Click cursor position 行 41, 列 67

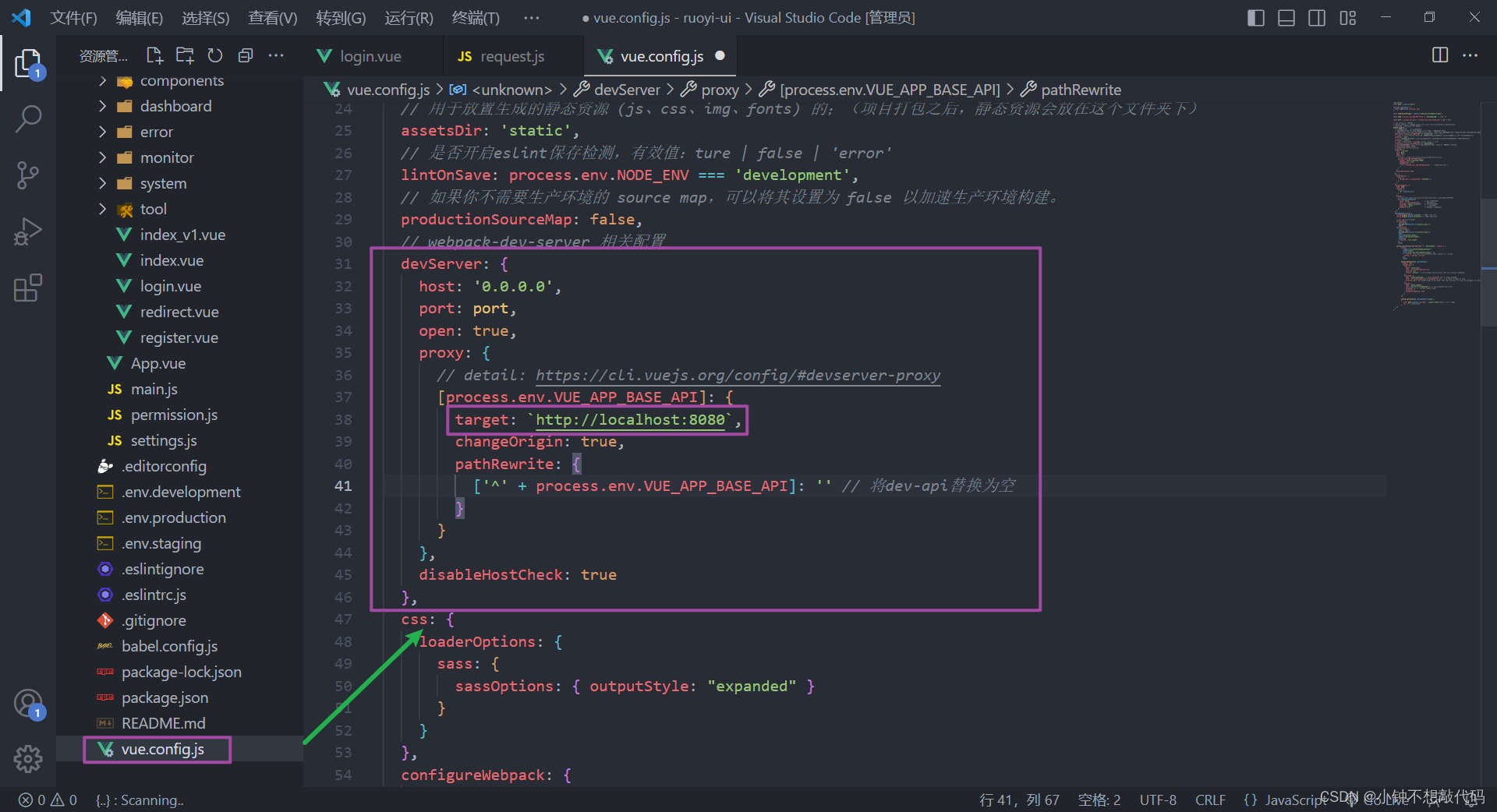1019,800
